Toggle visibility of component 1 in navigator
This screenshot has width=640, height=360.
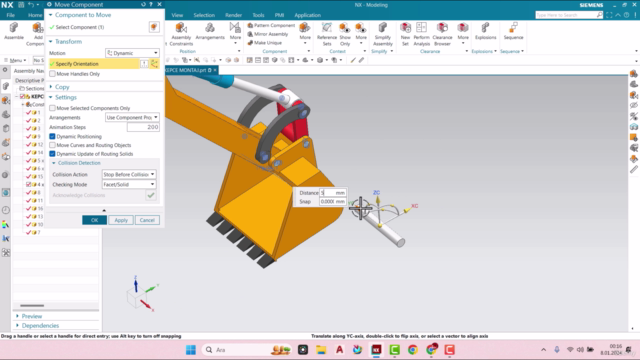29,112
